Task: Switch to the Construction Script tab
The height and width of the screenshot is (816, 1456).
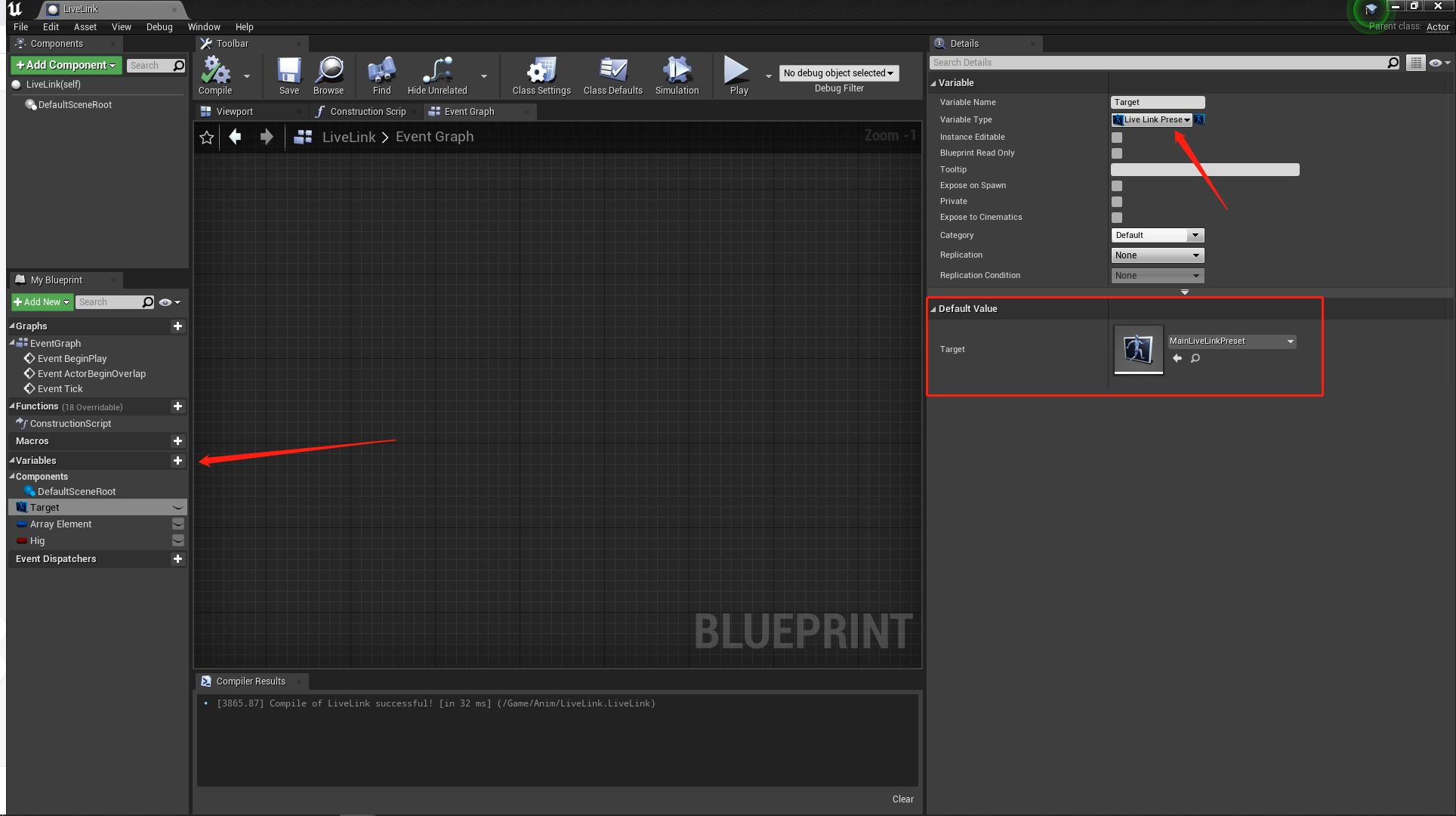Action: [368, 112]
